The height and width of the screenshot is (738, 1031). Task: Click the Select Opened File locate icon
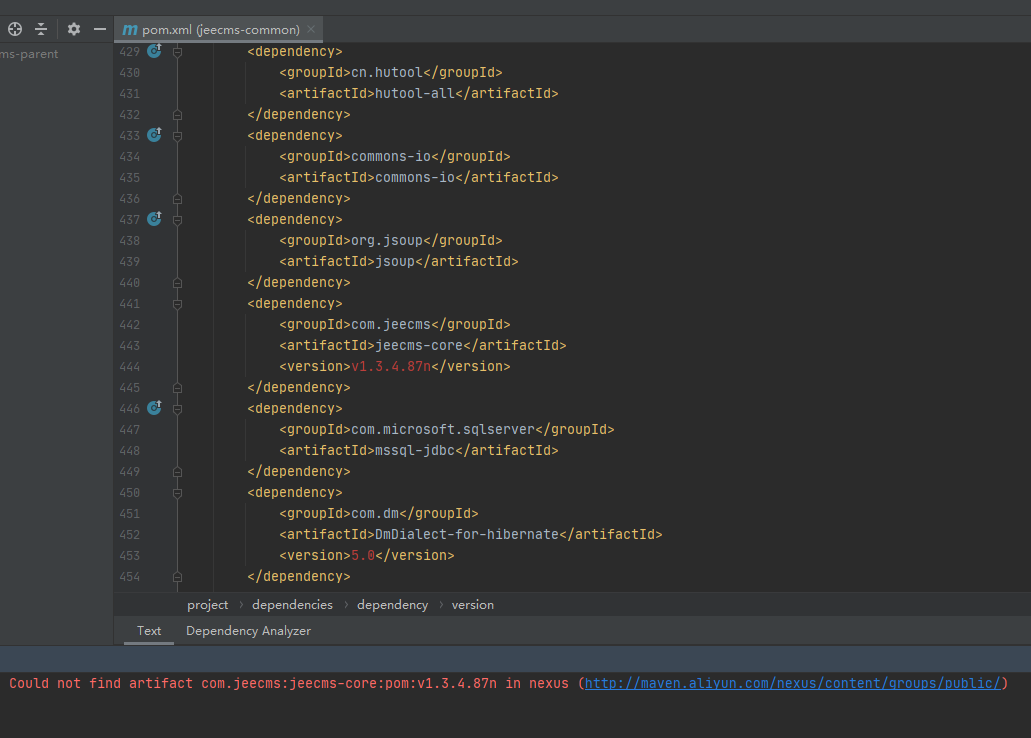[x=15, y=29]
